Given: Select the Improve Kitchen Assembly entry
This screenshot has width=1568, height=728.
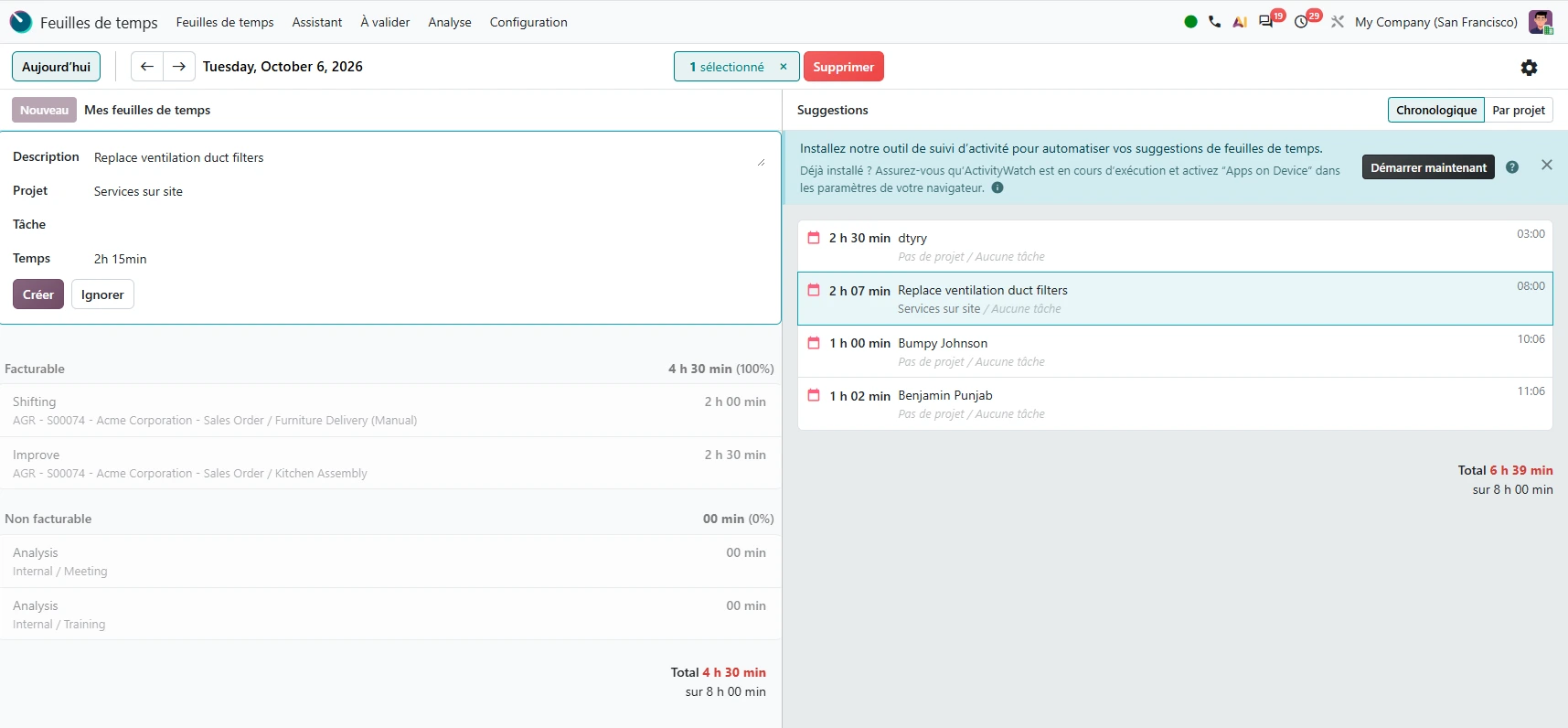Looking at the screenshot, I should click(390, 464).
